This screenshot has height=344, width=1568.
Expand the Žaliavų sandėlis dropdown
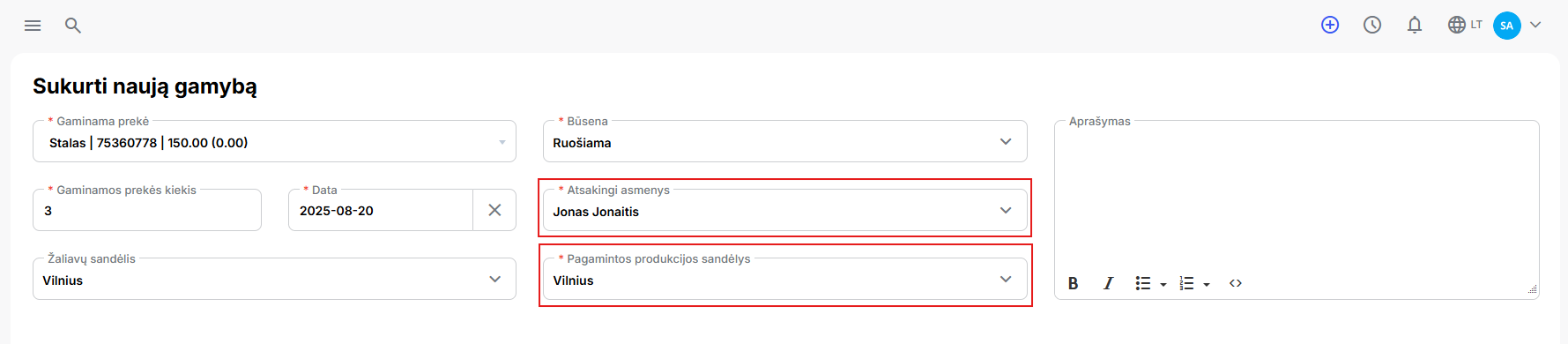point(274,279)
